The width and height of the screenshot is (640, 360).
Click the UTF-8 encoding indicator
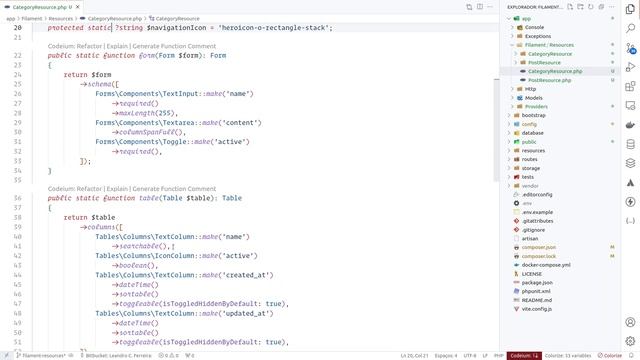click(470, 356)
